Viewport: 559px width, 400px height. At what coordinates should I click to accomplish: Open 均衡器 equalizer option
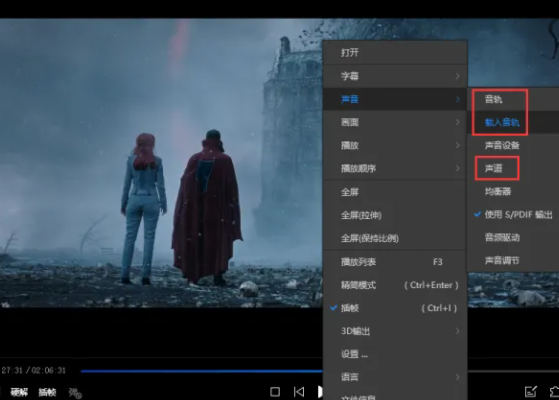tap(513, 191)
